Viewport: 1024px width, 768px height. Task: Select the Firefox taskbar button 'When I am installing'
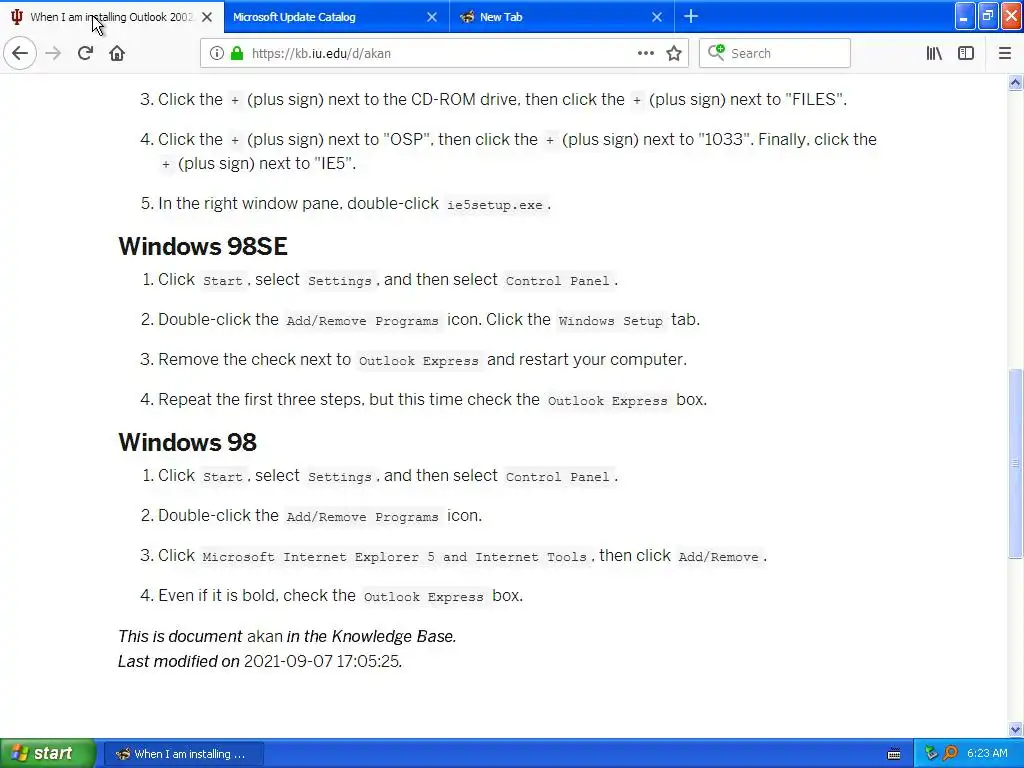(184, 754)
